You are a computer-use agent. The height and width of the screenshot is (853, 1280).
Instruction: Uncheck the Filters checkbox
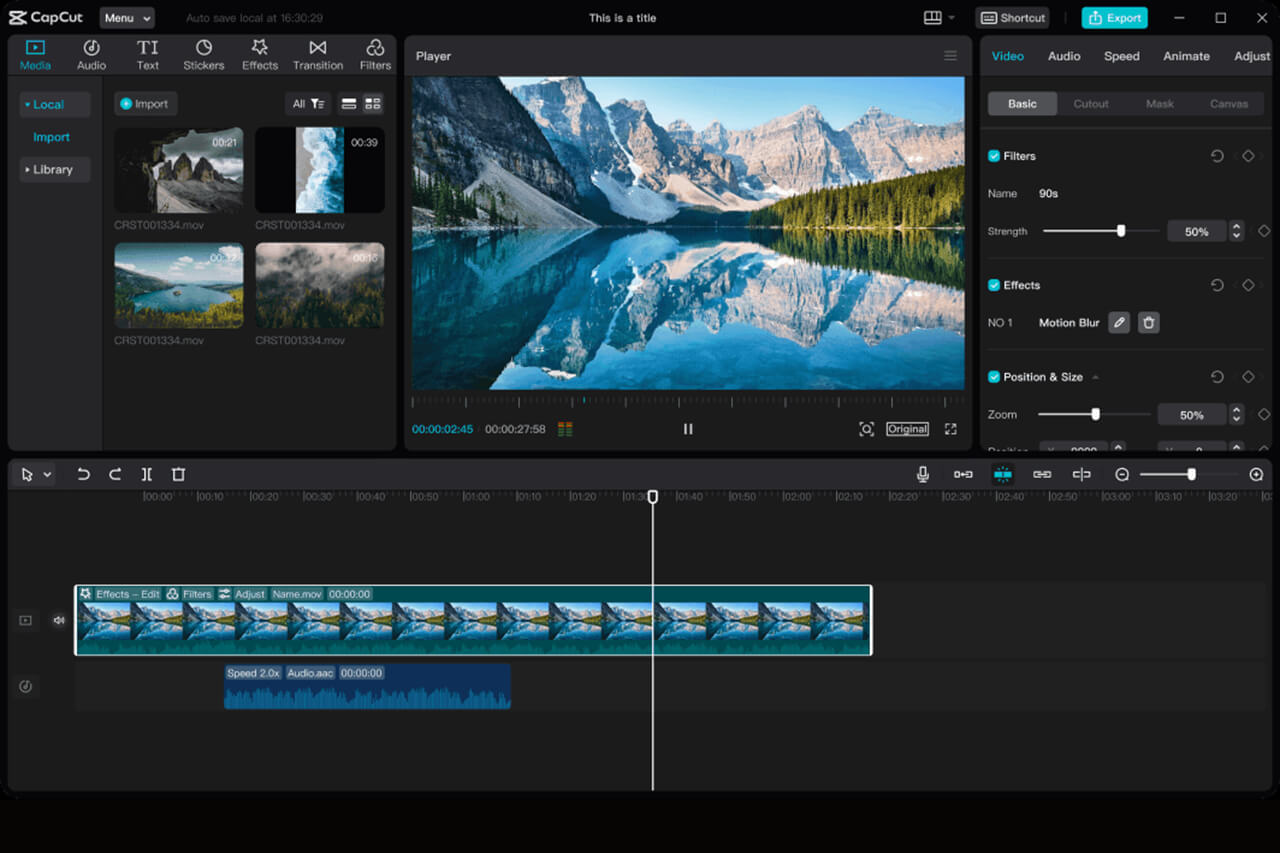click(x=994, y=156)
